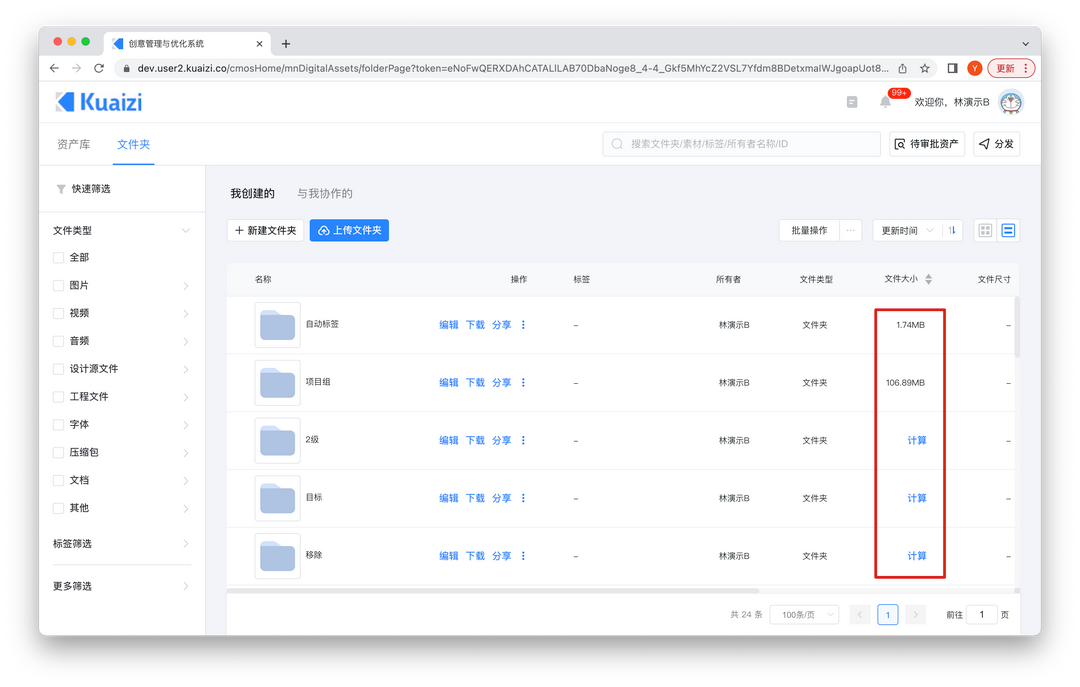Collapse the 文件类型 section
Image resolution: width=1080 pixels, height=687 pixels.
coord(185,231)
